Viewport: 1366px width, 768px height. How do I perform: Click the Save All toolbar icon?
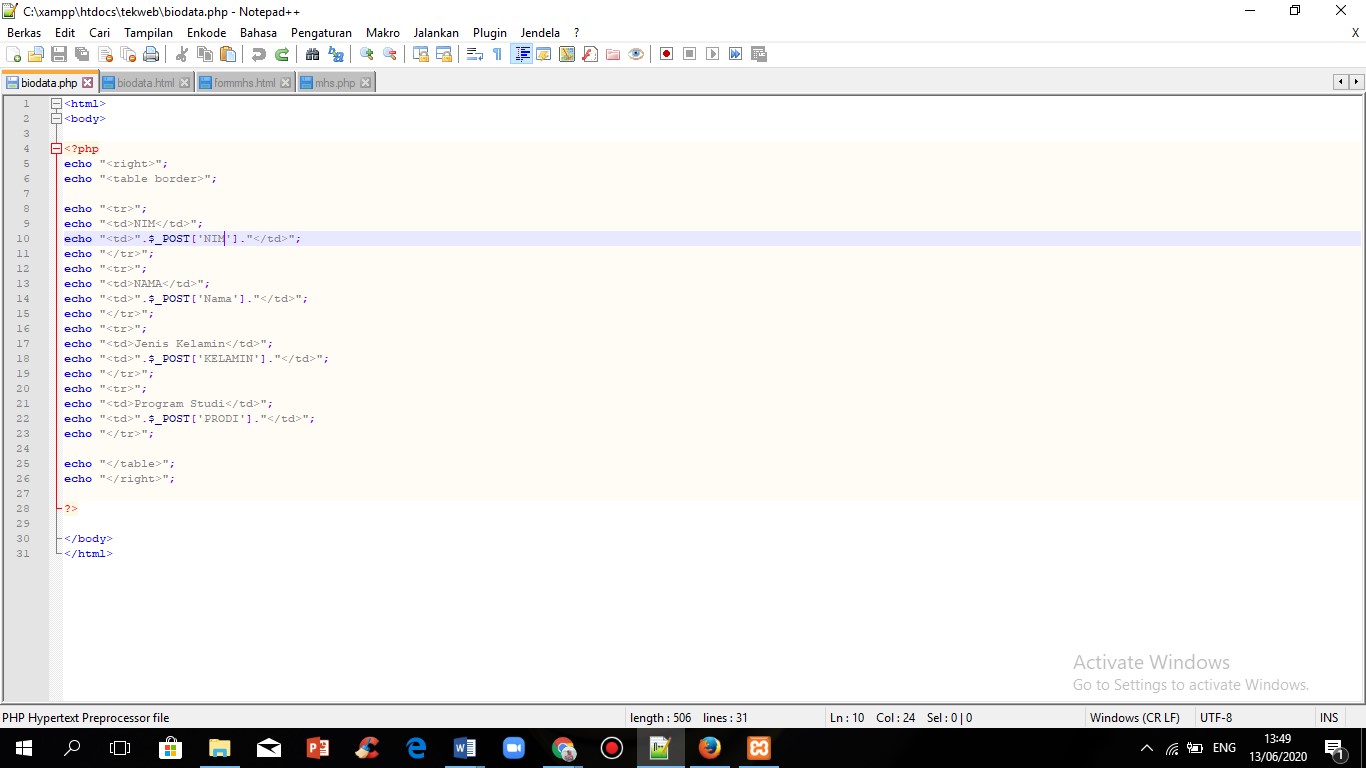tap(82, 54)
